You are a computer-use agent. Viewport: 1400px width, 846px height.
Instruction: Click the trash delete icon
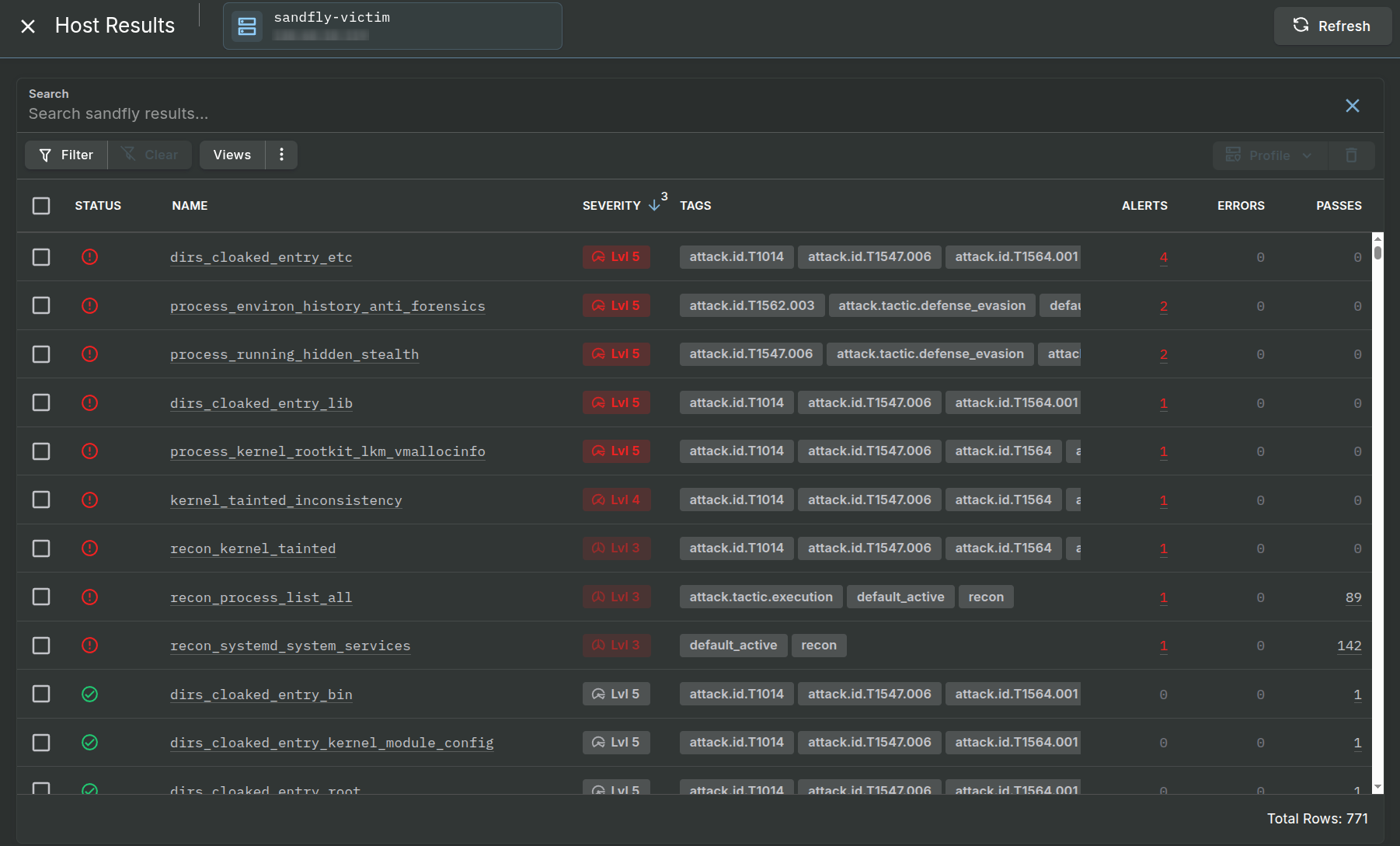(x=1352, y=155)
